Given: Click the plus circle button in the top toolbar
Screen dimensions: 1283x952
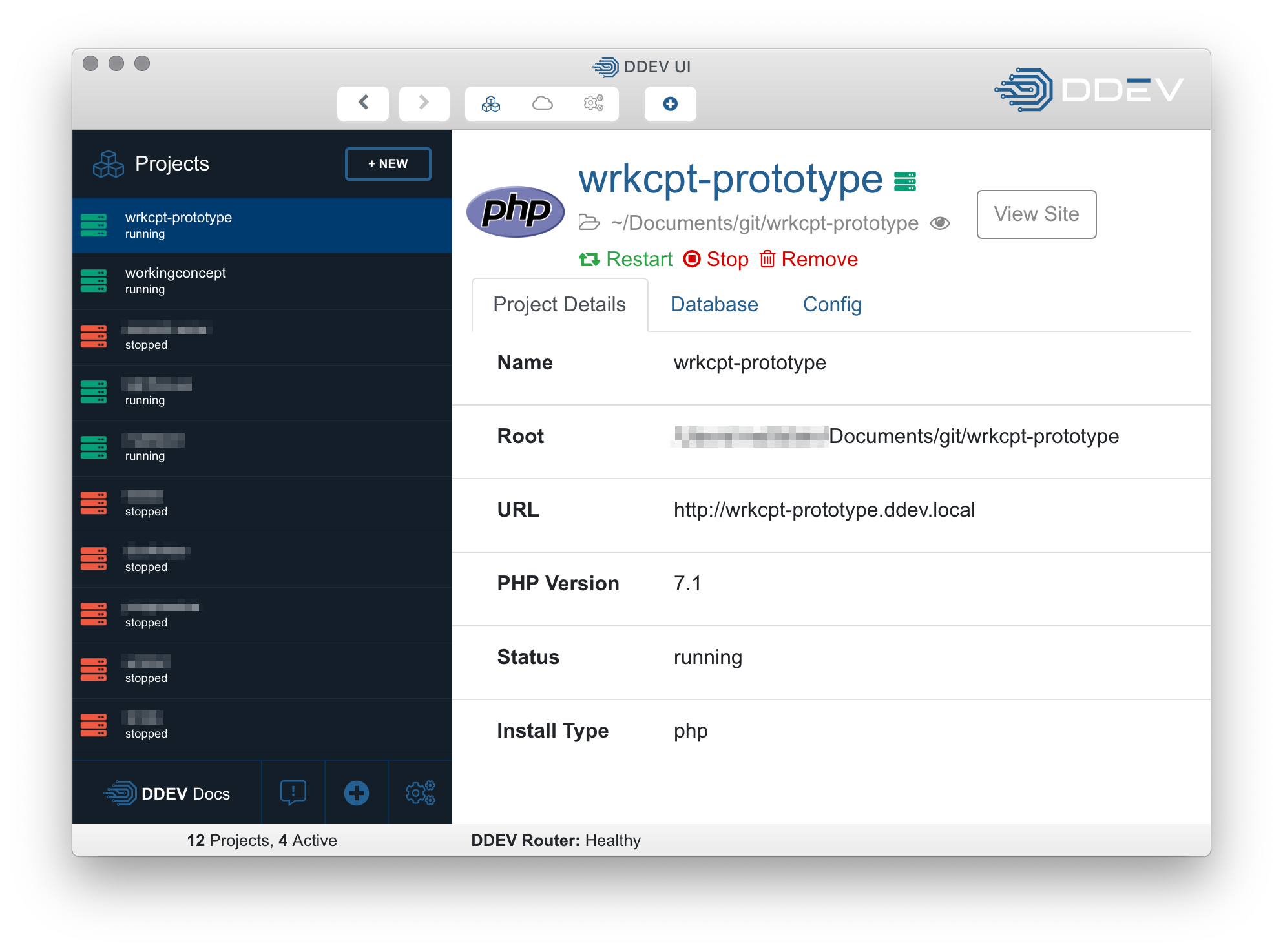Looking at the screenshot, I should (x=671, y=103).
